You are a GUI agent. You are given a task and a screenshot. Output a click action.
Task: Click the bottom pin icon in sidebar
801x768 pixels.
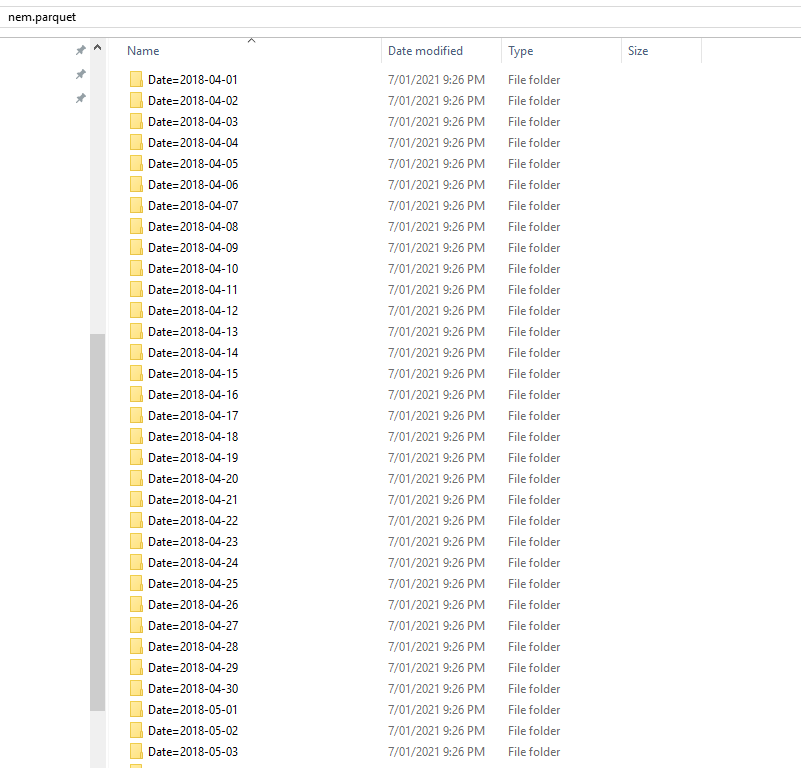[81, 98]
